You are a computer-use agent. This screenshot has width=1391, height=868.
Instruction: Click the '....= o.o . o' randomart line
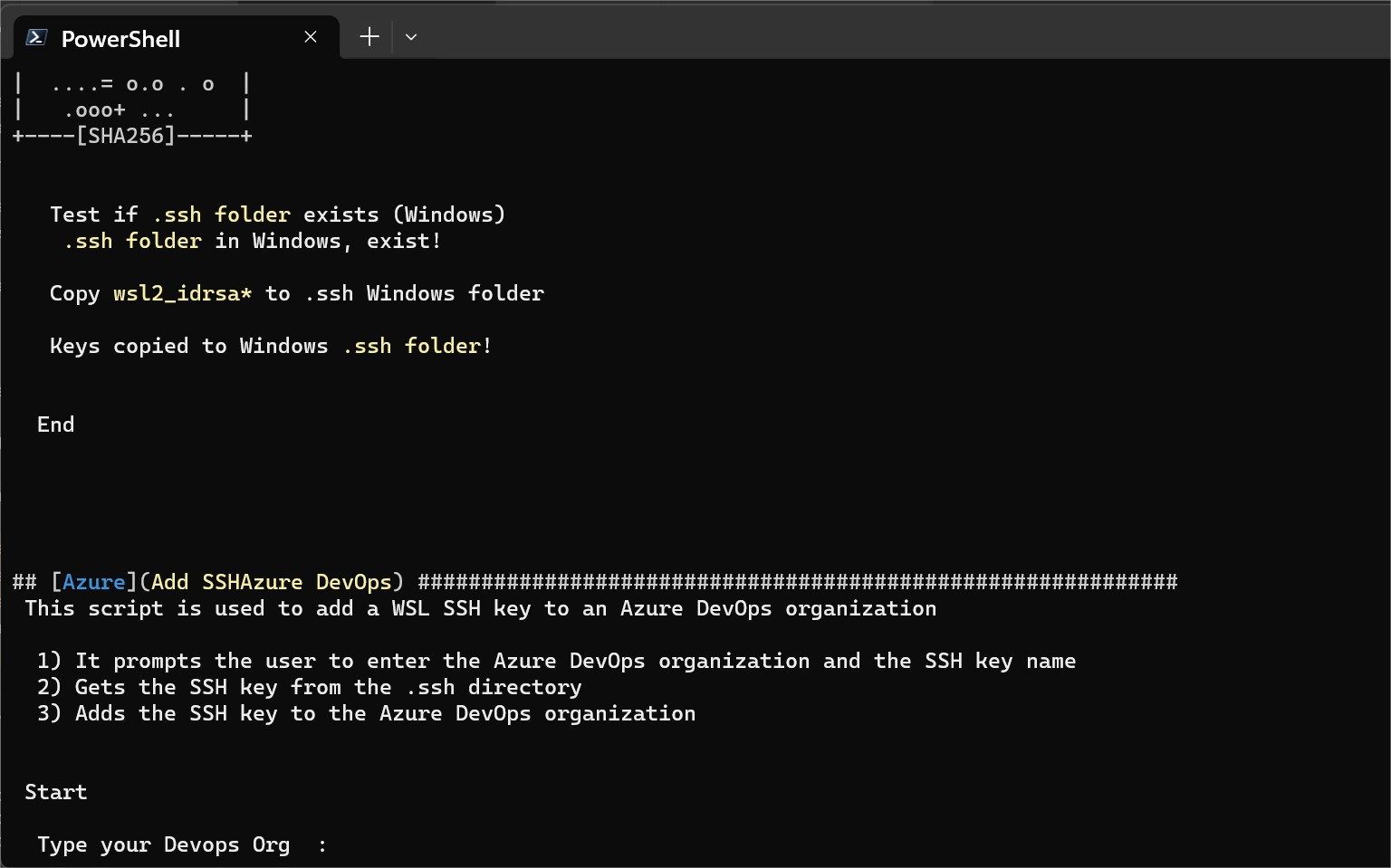(133, 84)
